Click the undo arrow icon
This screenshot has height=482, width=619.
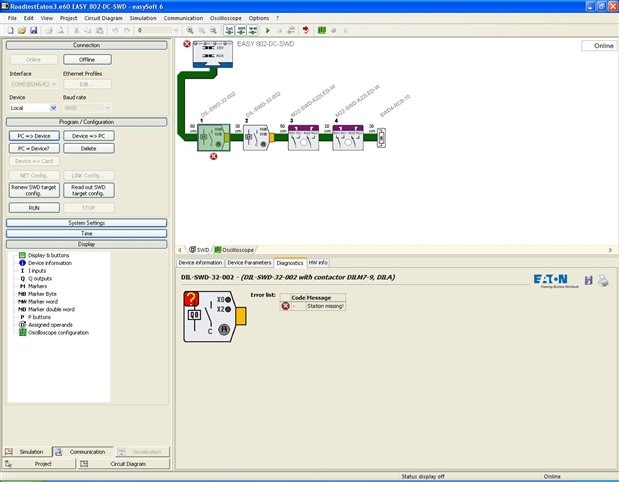coord(115,30)
